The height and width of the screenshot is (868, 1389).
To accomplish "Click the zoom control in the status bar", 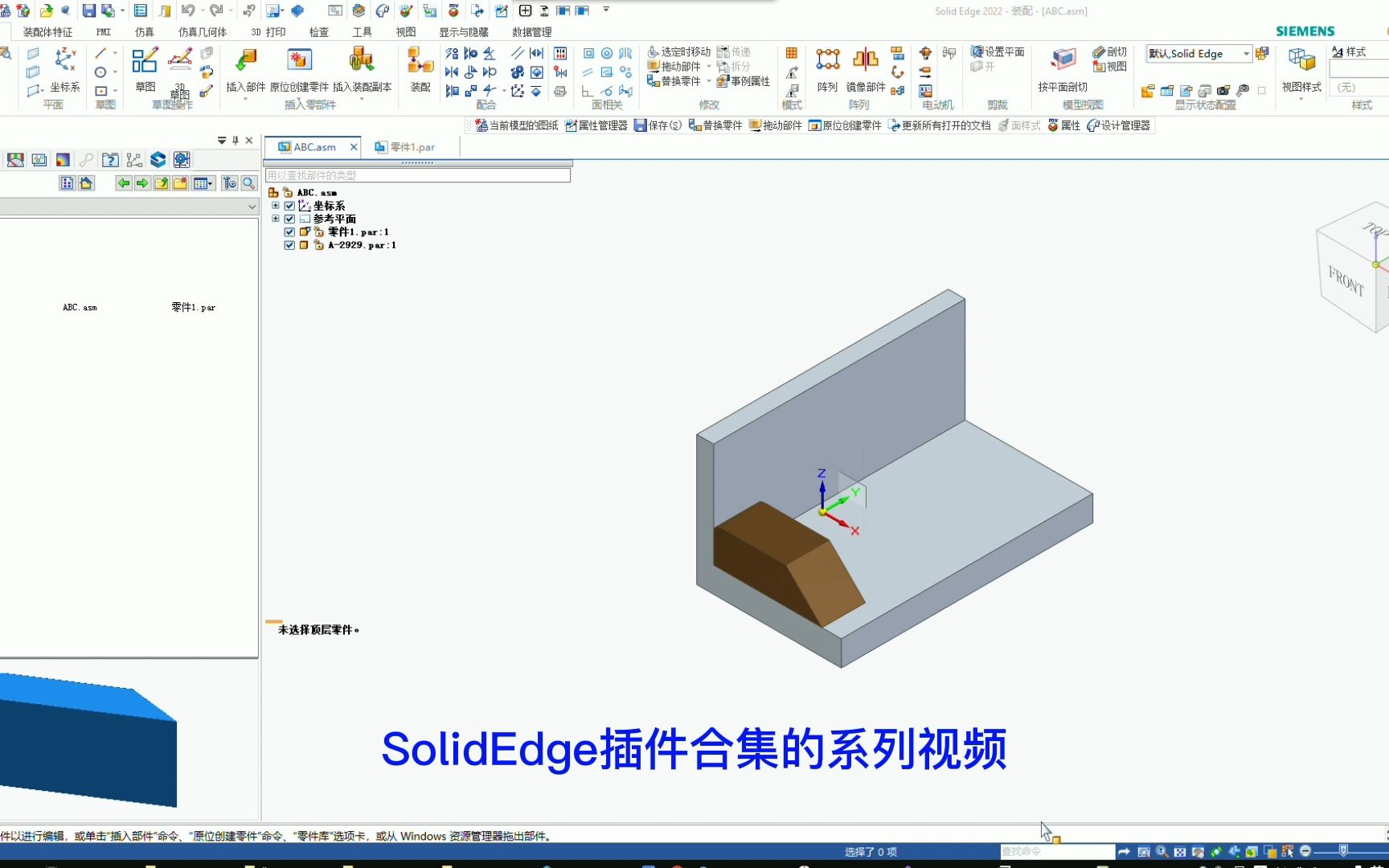I will tap(1160, 852).
